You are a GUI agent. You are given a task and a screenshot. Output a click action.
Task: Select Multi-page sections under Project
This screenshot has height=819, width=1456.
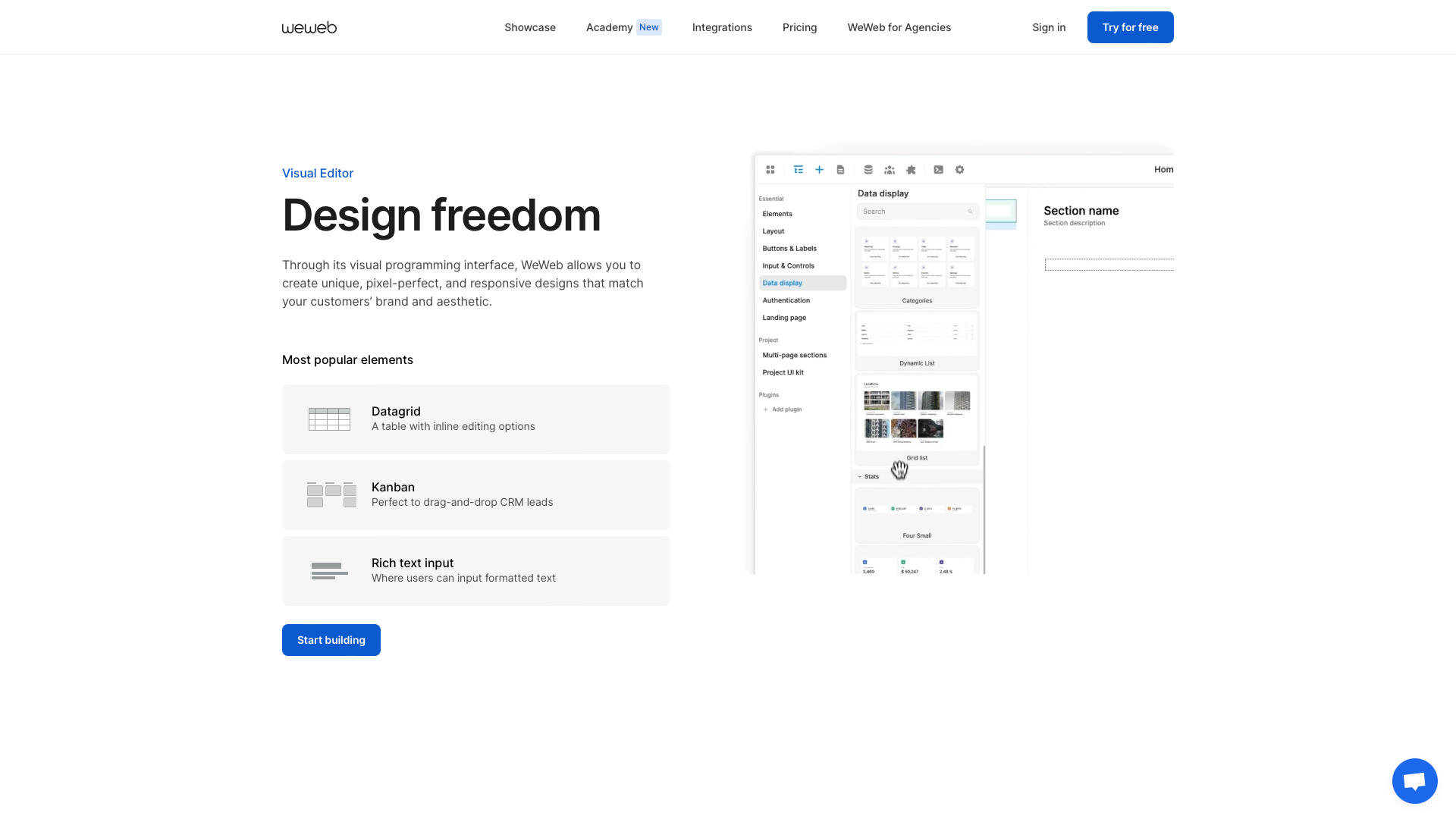795,355
